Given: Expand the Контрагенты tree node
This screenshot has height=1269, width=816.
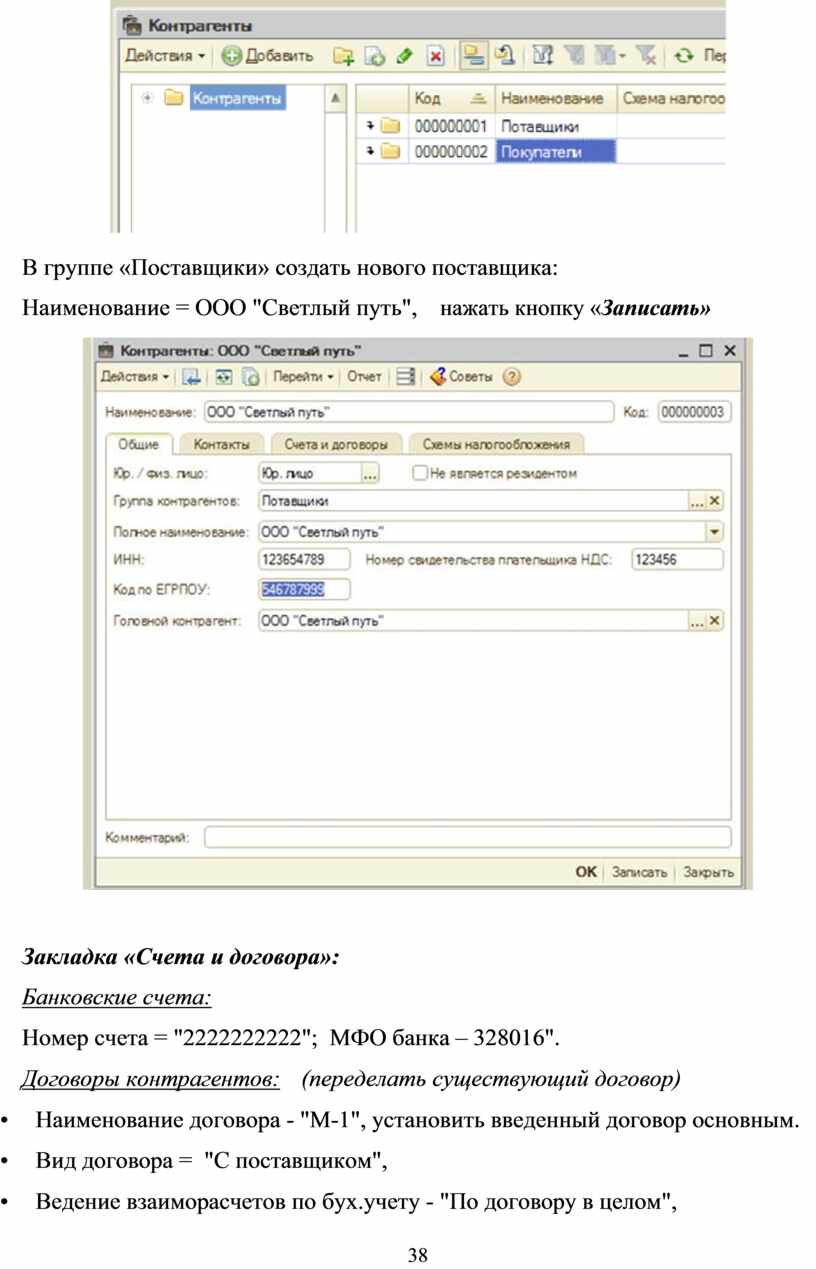Looking at the screenshot, I should (x=148, y=98).
